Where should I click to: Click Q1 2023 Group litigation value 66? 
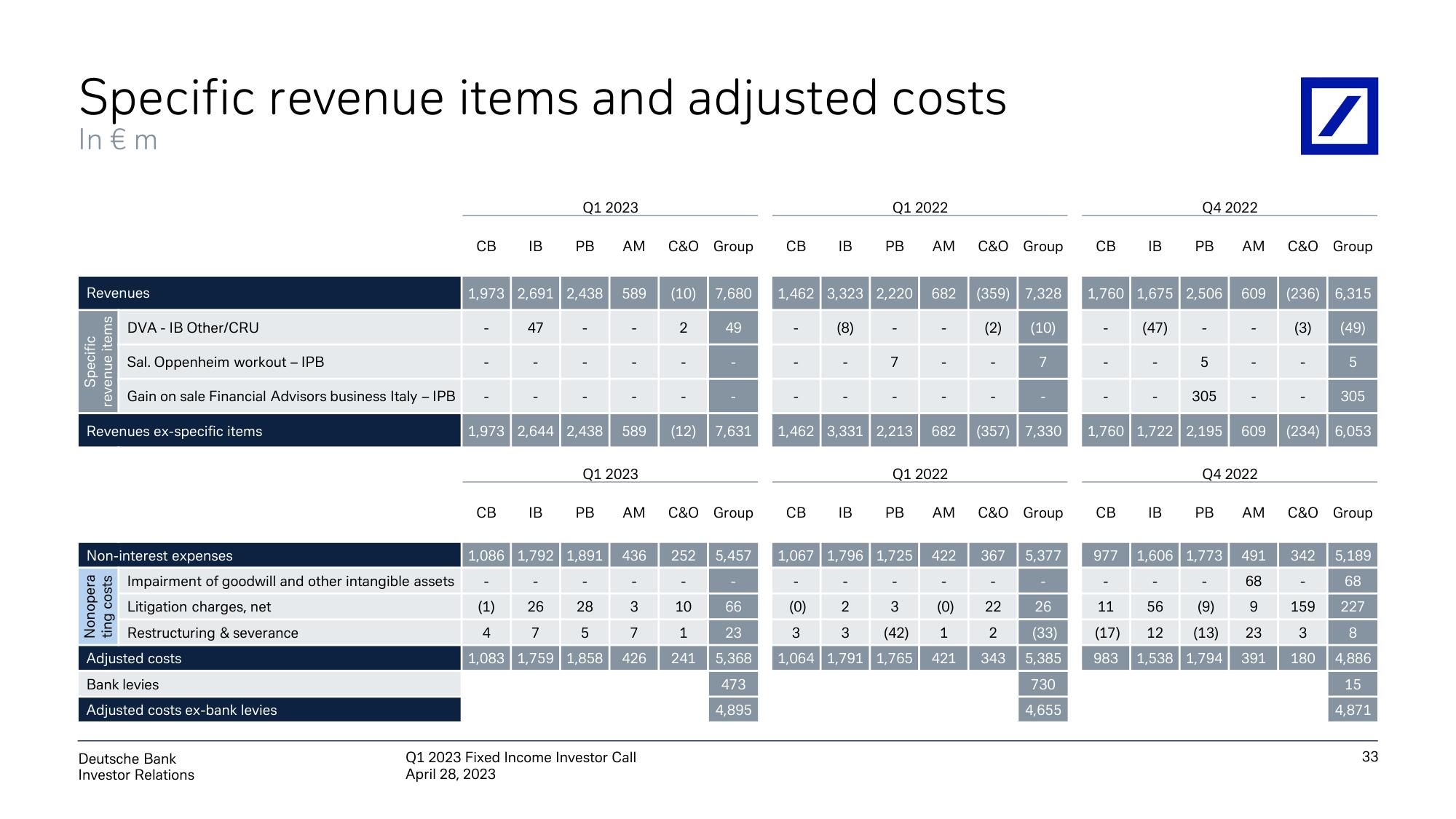tap(733, 606)
